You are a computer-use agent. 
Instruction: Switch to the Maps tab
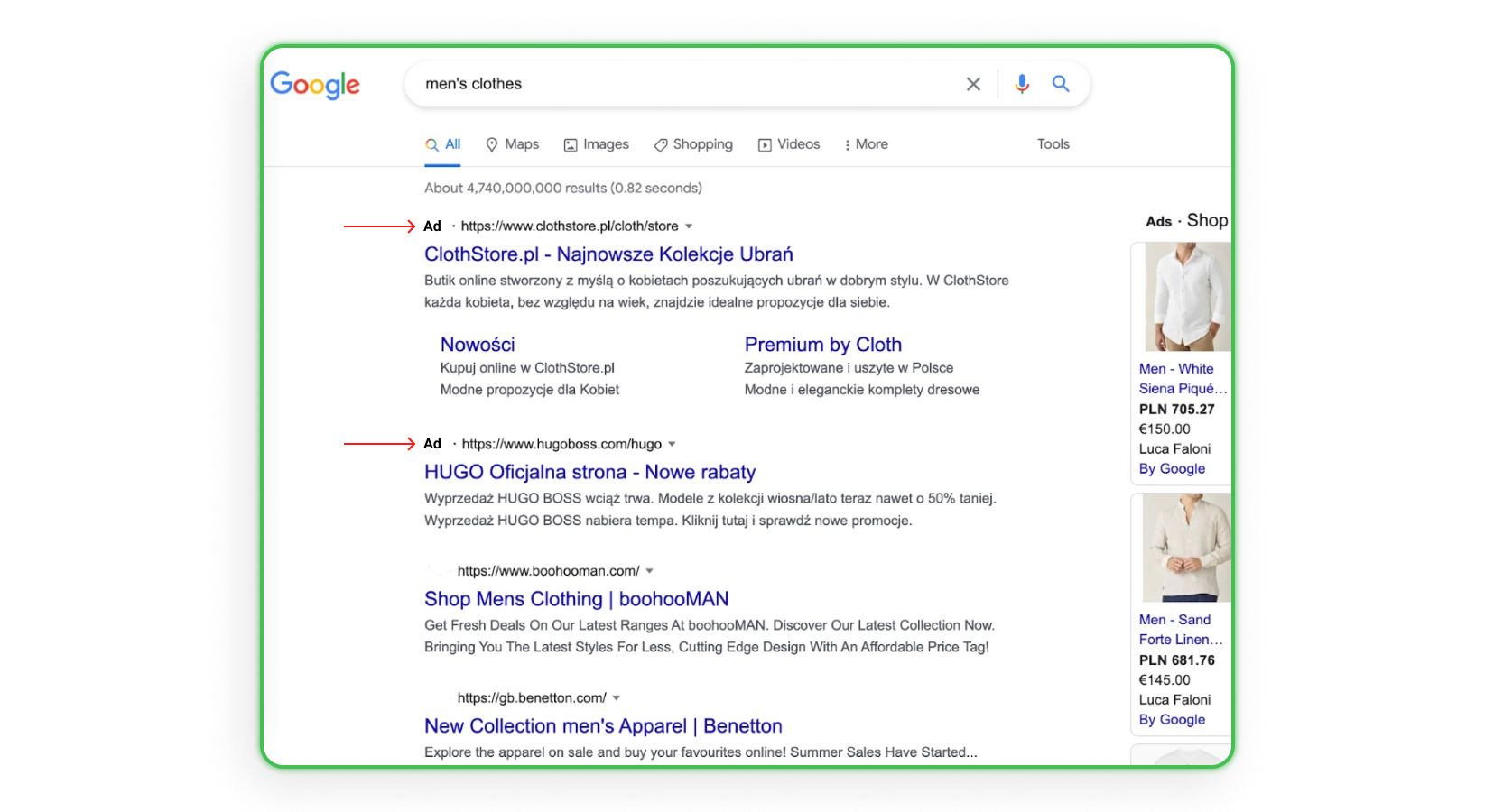pos(512,144)
